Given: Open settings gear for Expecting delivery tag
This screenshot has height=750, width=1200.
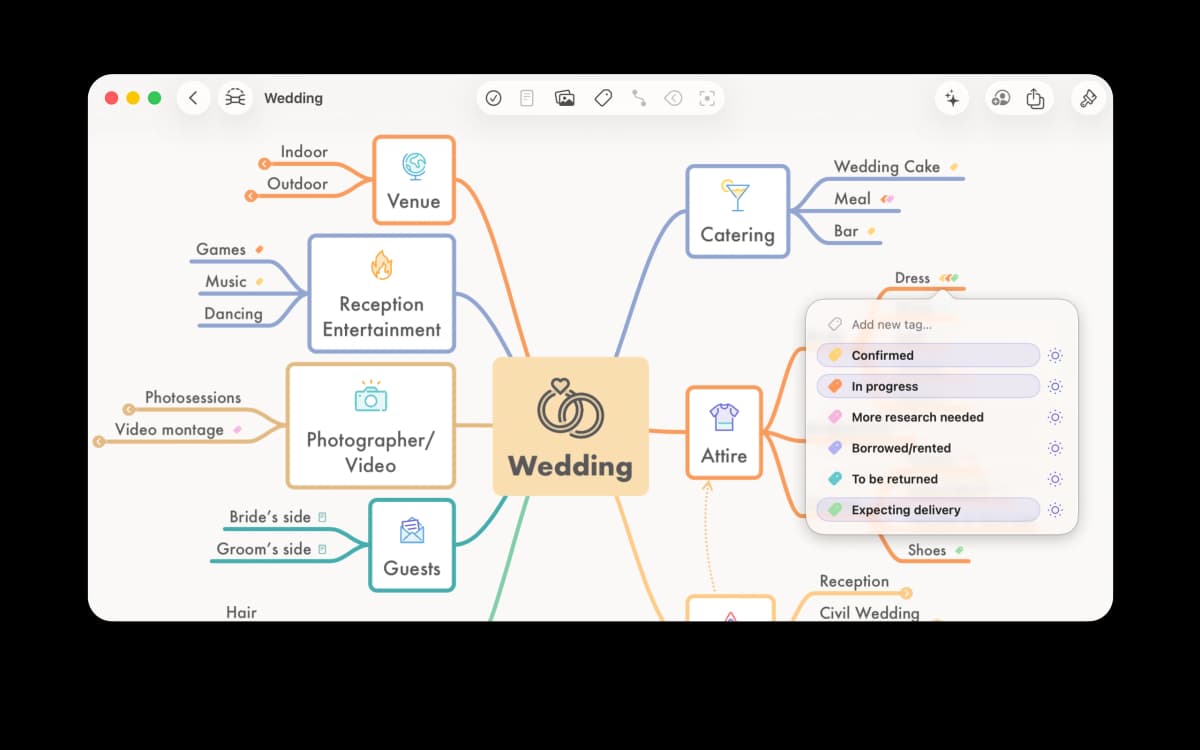Looking at the screenshot, I should tap(1055, 510).
